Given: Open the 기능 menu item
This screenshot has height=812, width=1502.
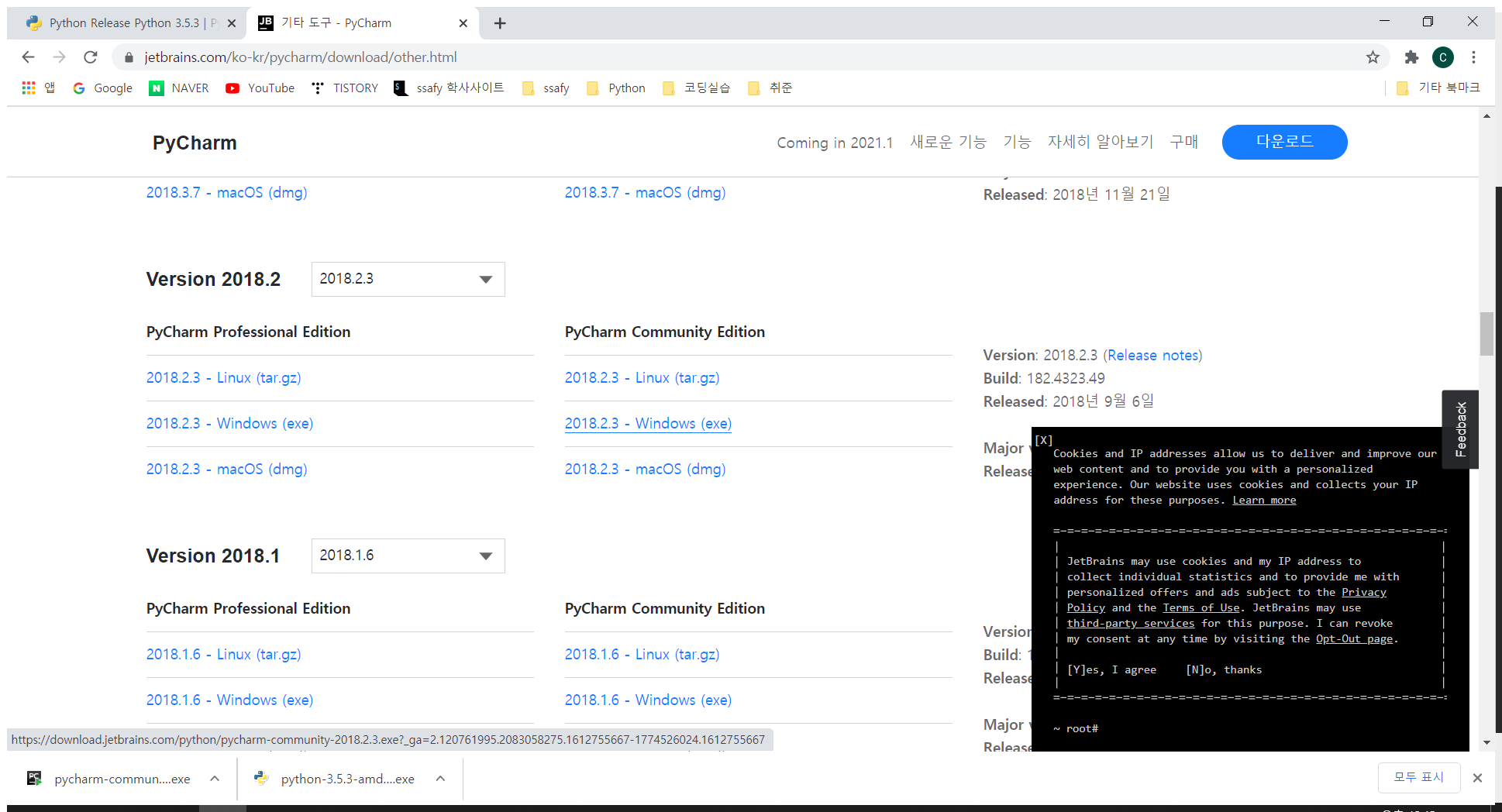Looking at the screenshot, I should 1017,142.
